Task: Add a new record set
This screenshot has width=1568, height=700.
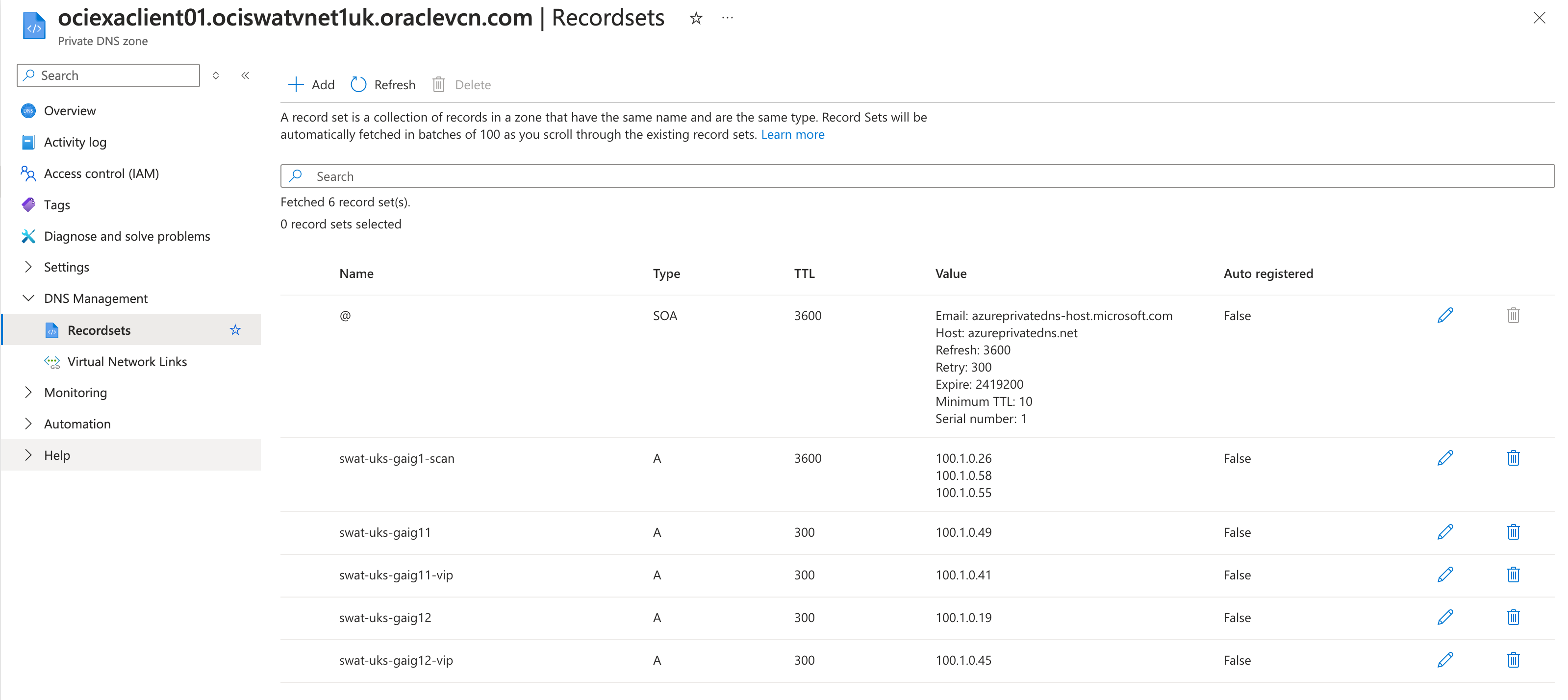Action: pos(311,85)
